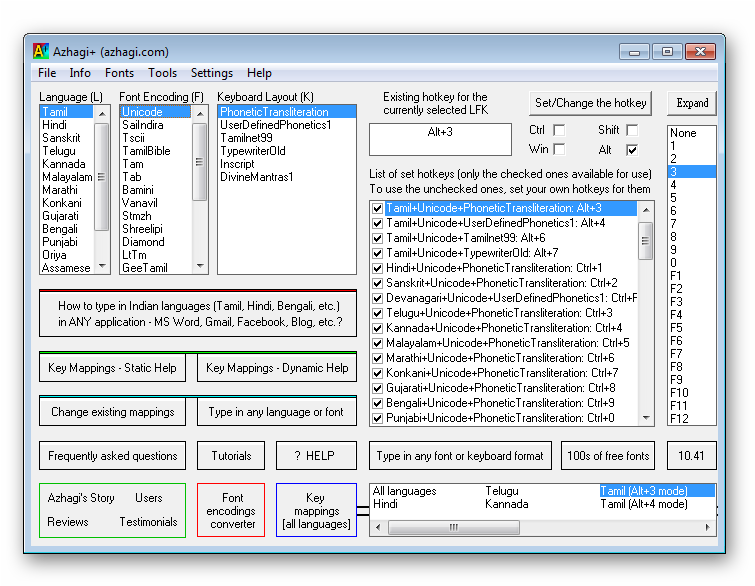Uncheck Tamil+Unicode+PhoneticTransliteration Alt+3 hotkey checkbox
The width and height of the screenshot is (755, 586).
tap(378, 208)
